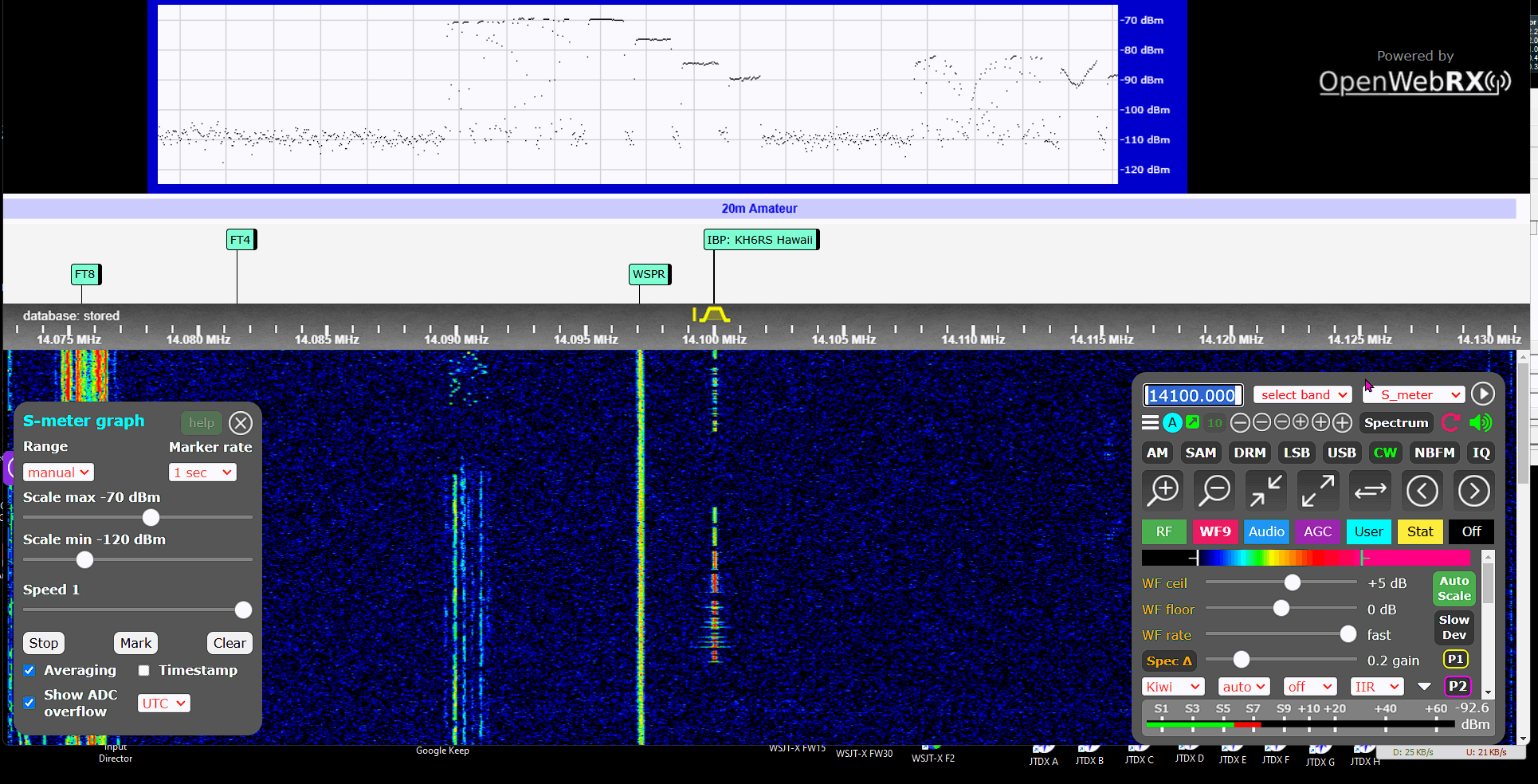Screen dimensions: 1538x784
Task: Open the OpenWebRX logo link
Action: 1414,81
